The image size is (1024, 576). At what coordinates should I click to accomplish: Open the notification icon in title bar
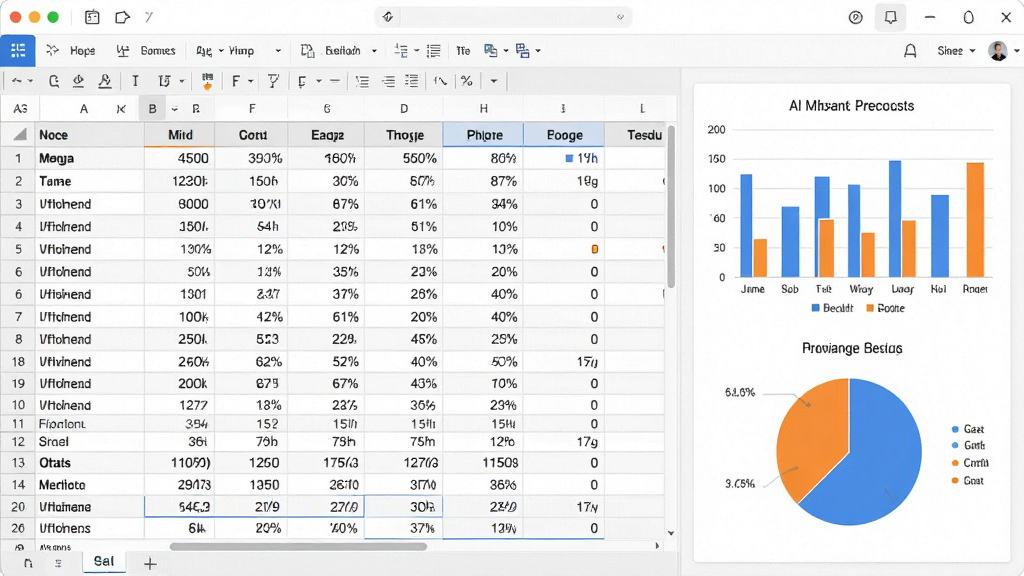click(x=891, y=17)
